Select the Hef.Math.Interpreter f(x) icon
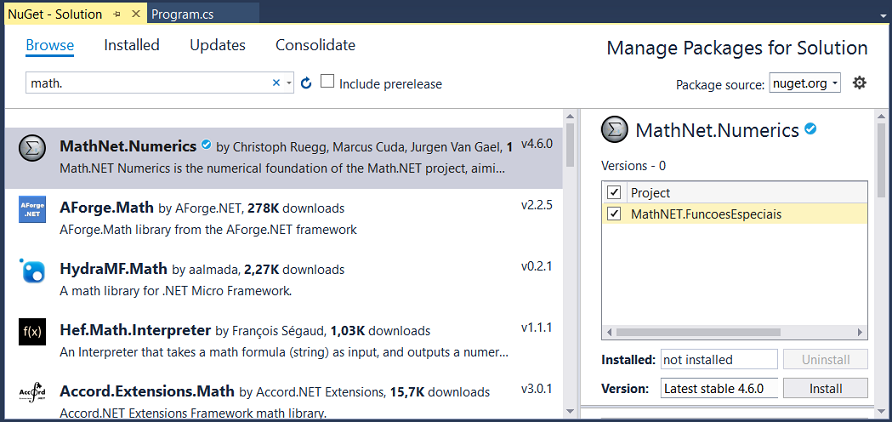 tap(32, 332)
